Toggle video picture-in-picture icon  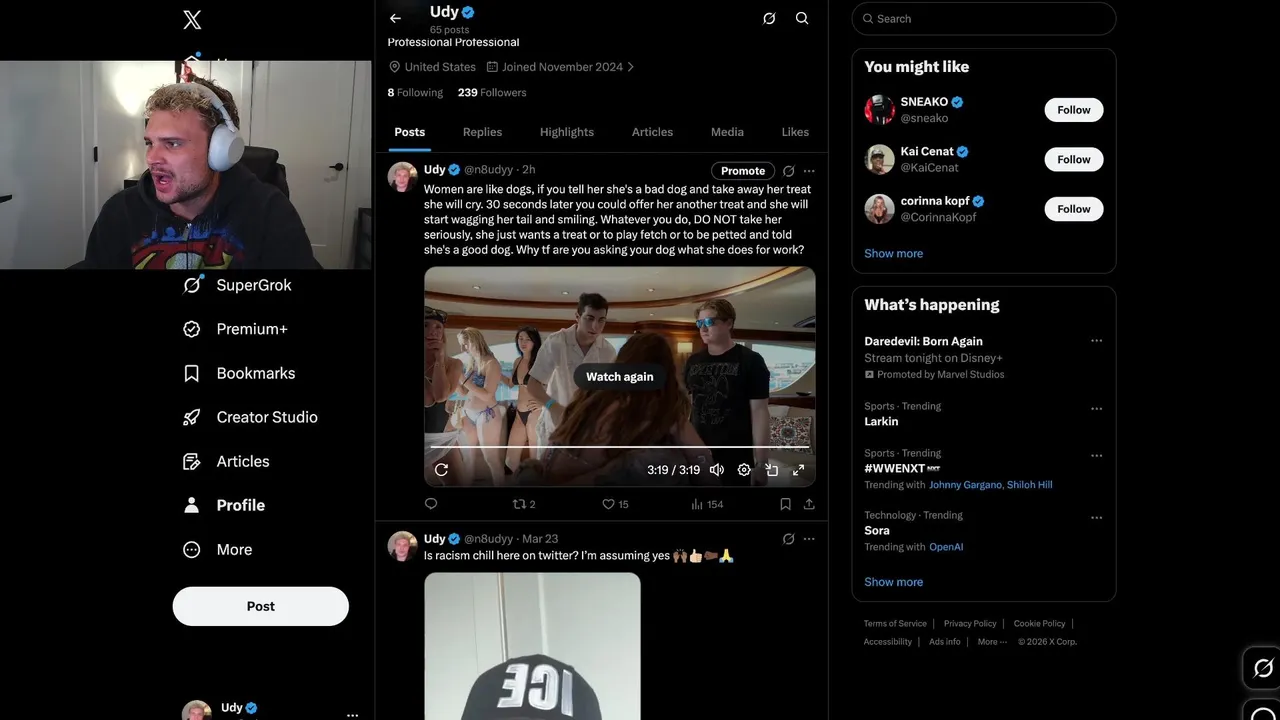(x=771, y=470)
